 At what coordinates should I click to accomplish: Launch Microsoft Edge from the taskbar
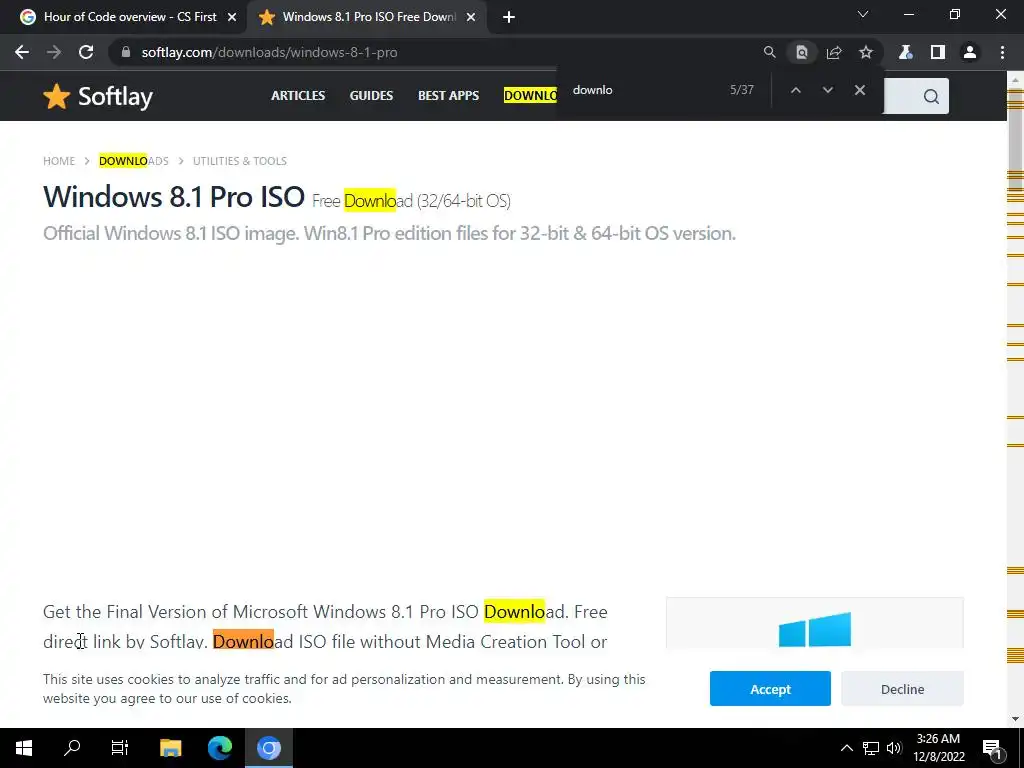click(x=220, y=748)
